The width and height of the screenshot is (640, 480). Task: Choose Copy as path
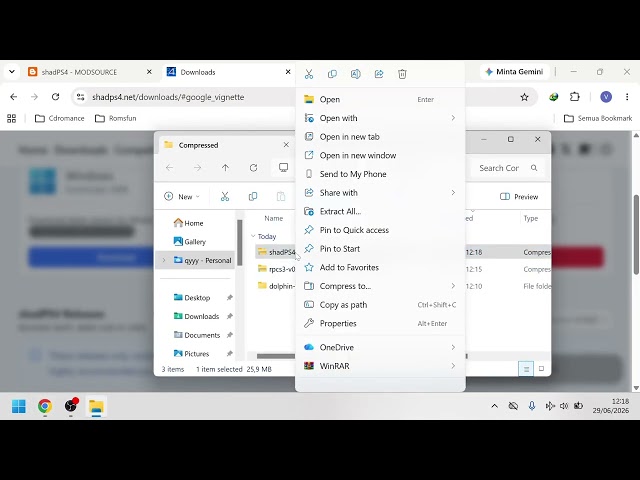pos(380,305)
